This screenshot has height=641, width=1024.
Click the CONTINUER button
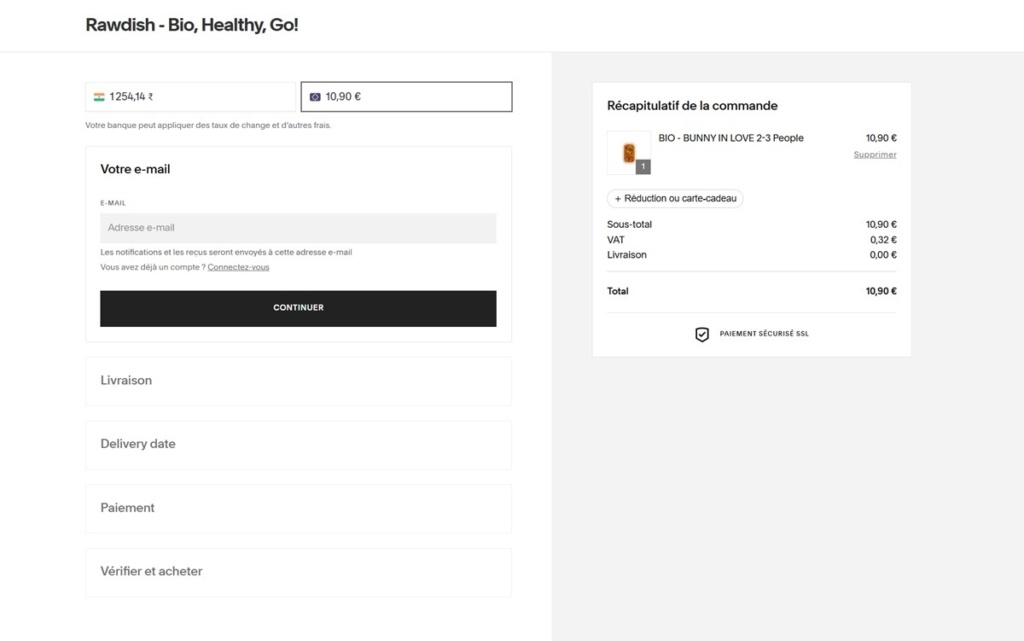(x=298, y=308)
